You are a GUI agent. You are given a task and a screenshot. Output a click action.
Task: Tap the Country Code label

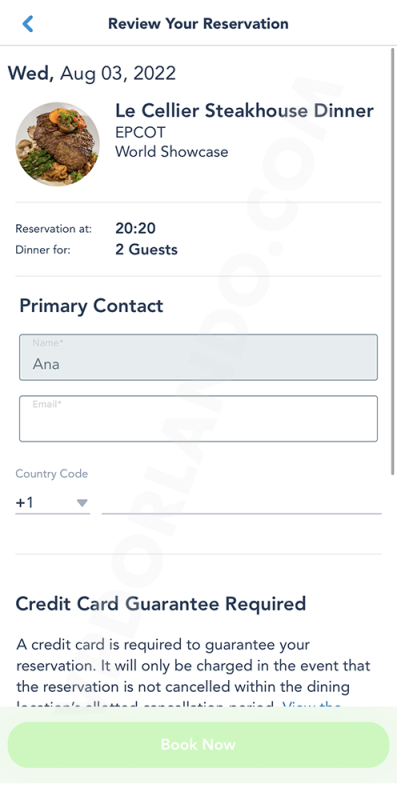click(52, 473)
